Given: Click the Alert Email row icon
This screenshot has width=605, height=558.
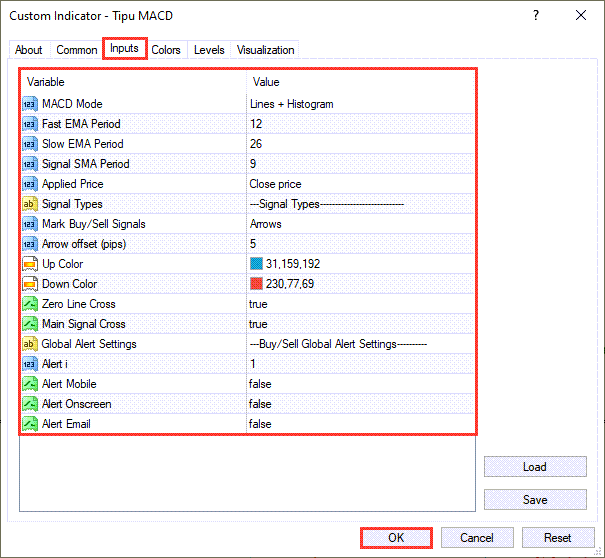Looking at the screenshot, I should 29,424.
